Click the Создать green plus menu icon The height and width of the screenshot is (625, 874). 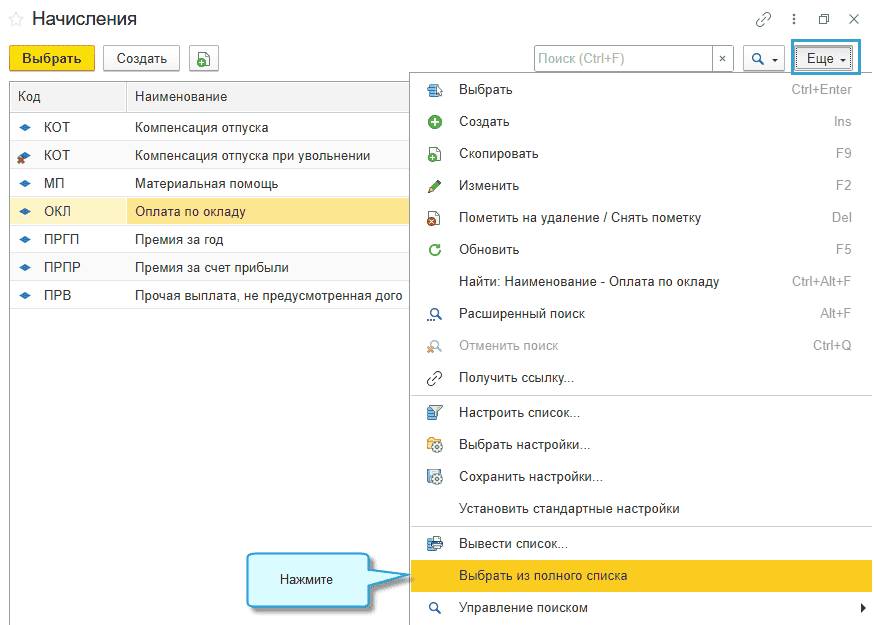point(434,122)
